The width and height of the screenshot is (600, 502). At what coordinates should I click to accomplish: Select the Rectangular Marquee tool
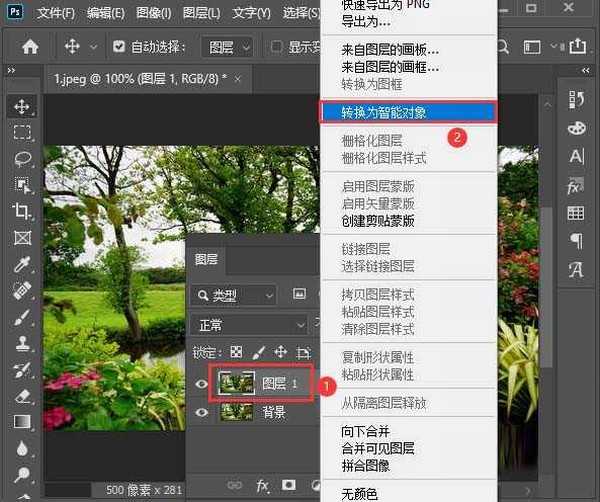click(22, 132)
